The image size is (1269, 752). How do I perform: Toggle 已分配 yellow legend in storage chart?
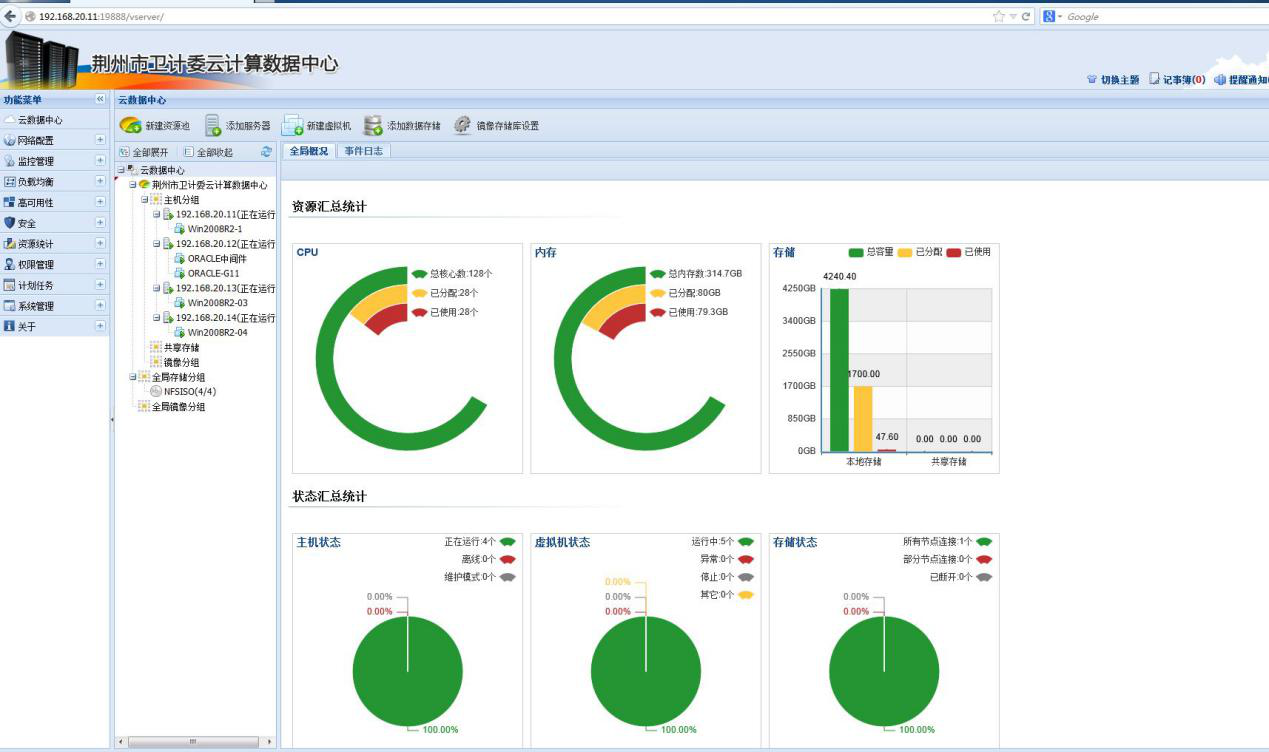click(x=905, y=252)
